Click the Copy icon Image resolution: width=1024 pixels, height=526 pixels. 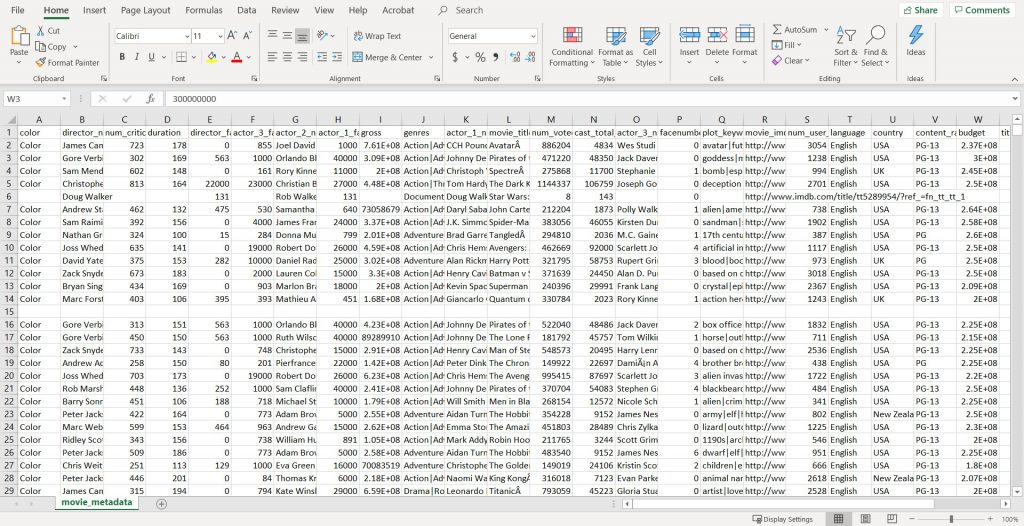(40, 46)
